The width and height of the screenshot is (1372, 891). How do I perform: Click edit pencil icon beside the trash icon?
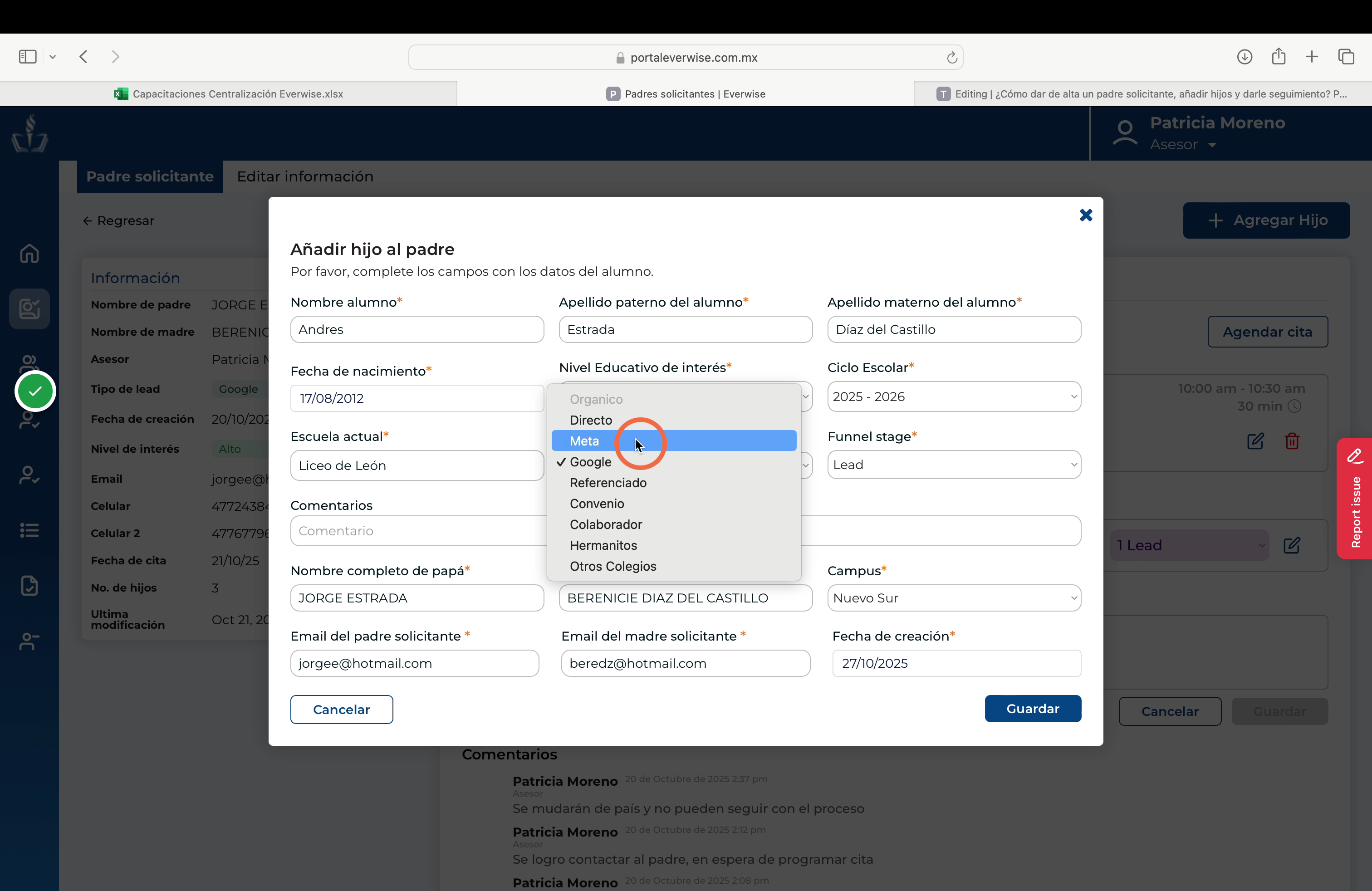pyautogui.click(x=1255, y=441)
